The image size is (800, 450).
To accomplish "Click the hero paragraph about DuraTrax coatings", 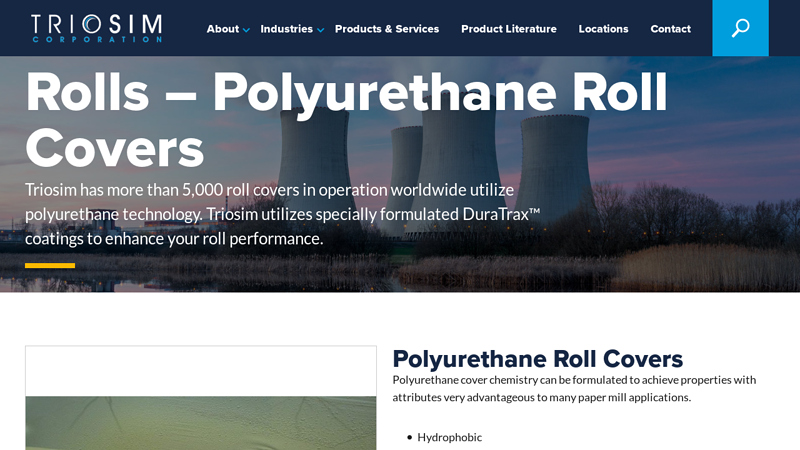I will tap(282, 214).
